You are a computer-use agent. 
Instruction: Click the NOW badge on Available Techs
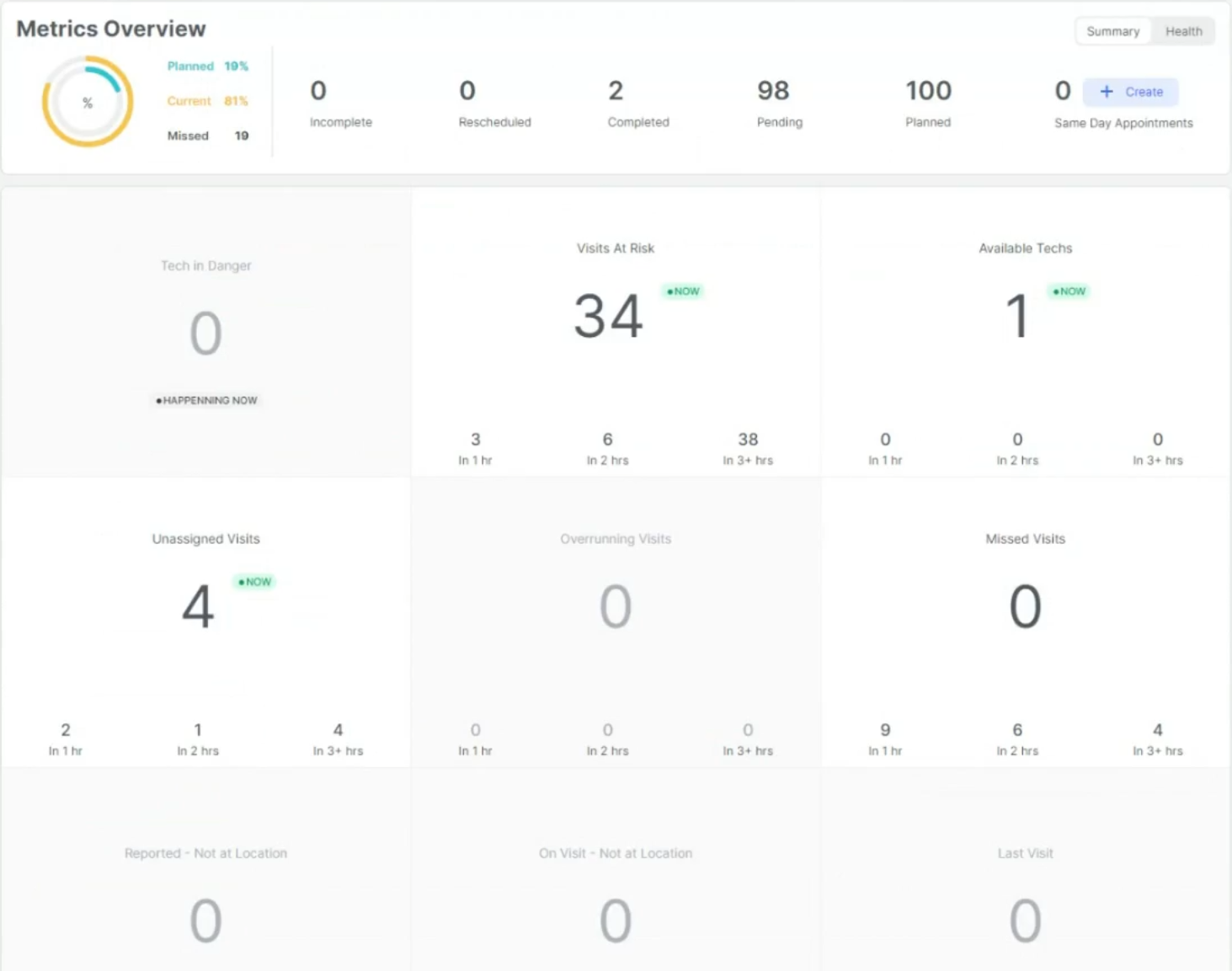click(1069, 291)
